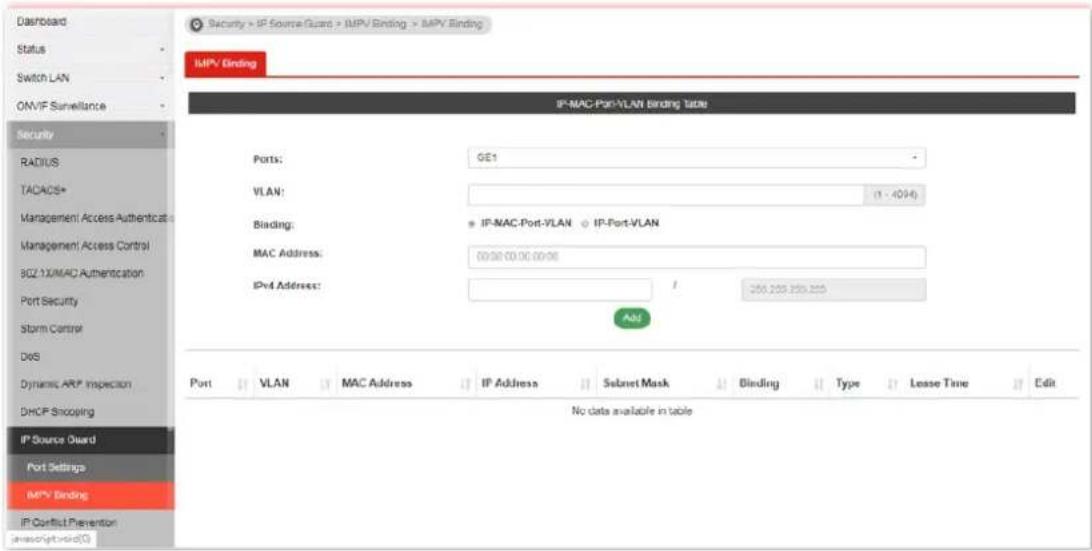Sort table by IP Address column arrows
This screenshot has width=1092, height=551.
pyautogui.click(x=586, y=384)
